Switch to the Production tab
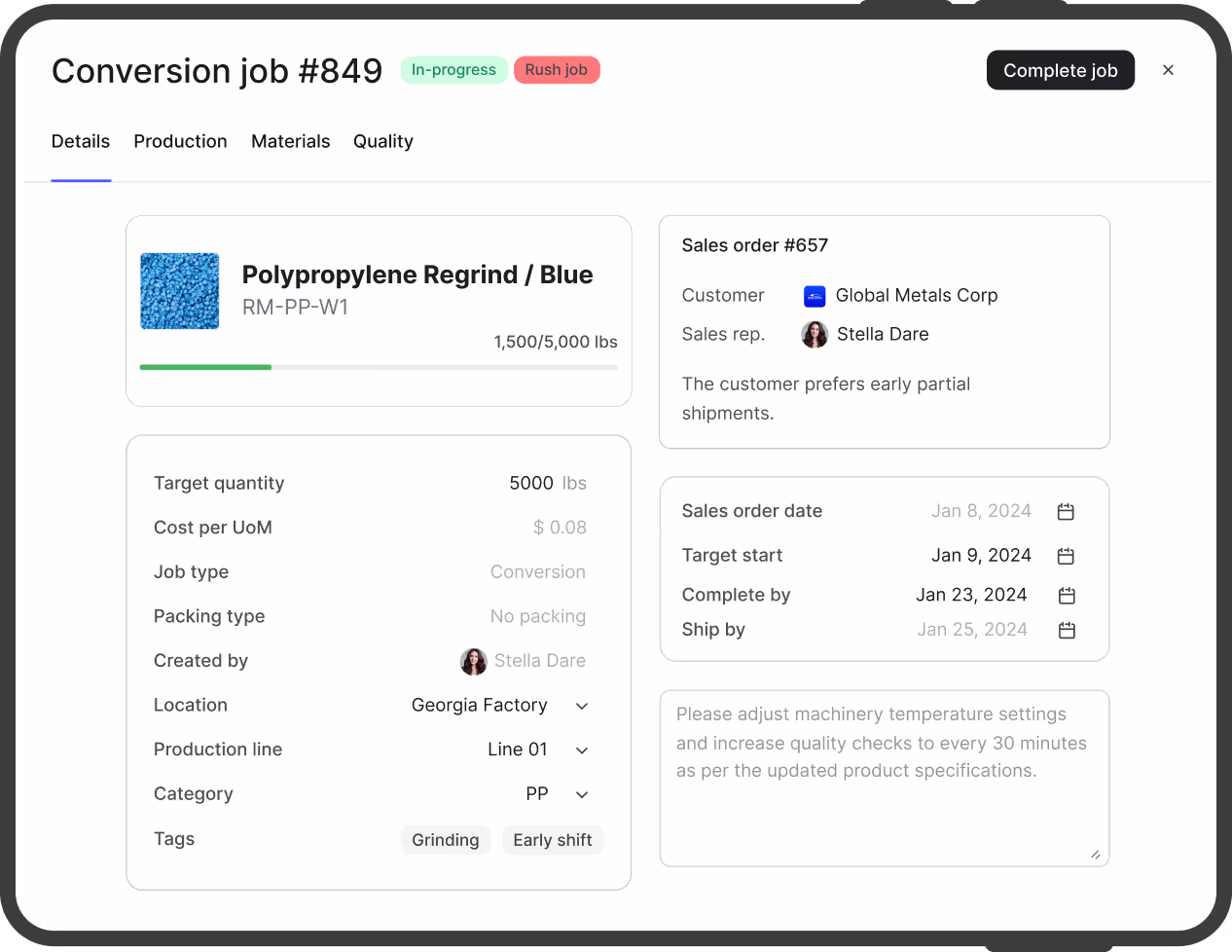Image resolution: width=1232 pixels, height=952 pixels. pos(180,141)
